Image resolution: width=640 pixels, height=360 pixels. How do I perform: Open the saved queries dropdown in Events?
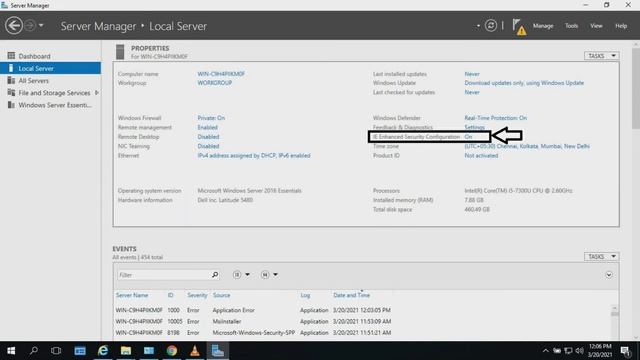click(x=269, y=275)
